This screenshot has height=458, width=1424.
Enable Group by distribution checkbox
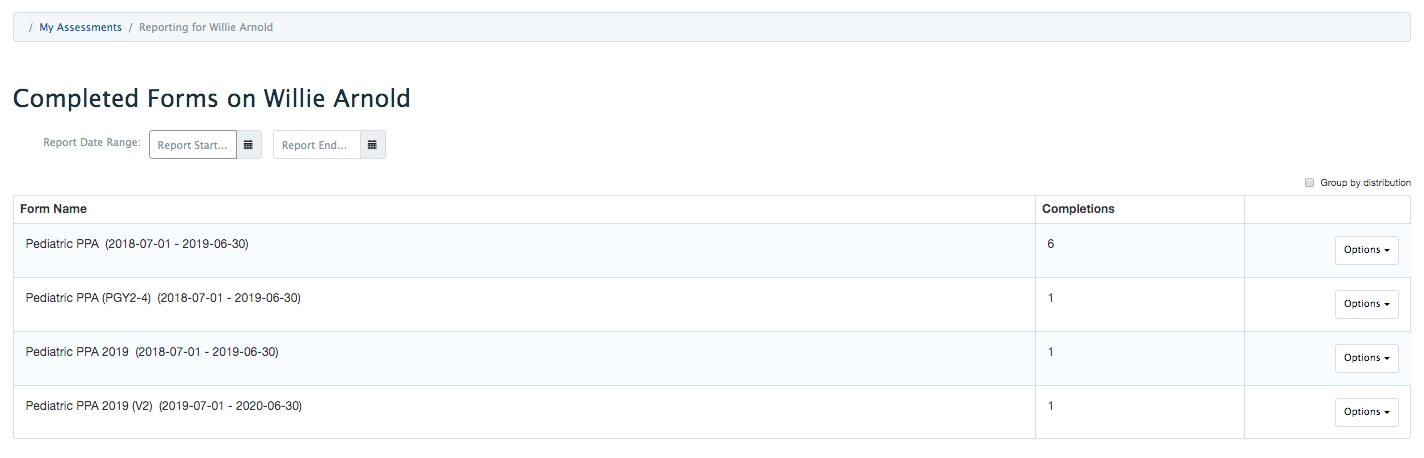pyautogui.click(x=1310, y=183)
